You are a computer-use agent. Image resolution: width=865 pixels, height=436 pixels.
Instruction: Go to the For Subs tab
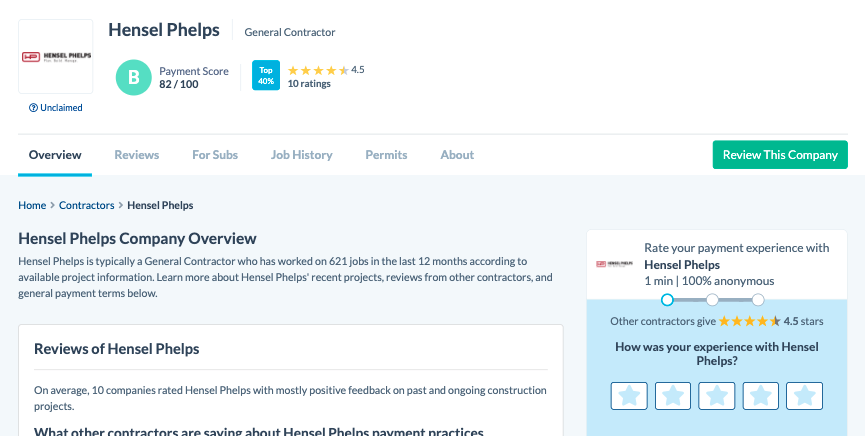[x=215, y=155]
